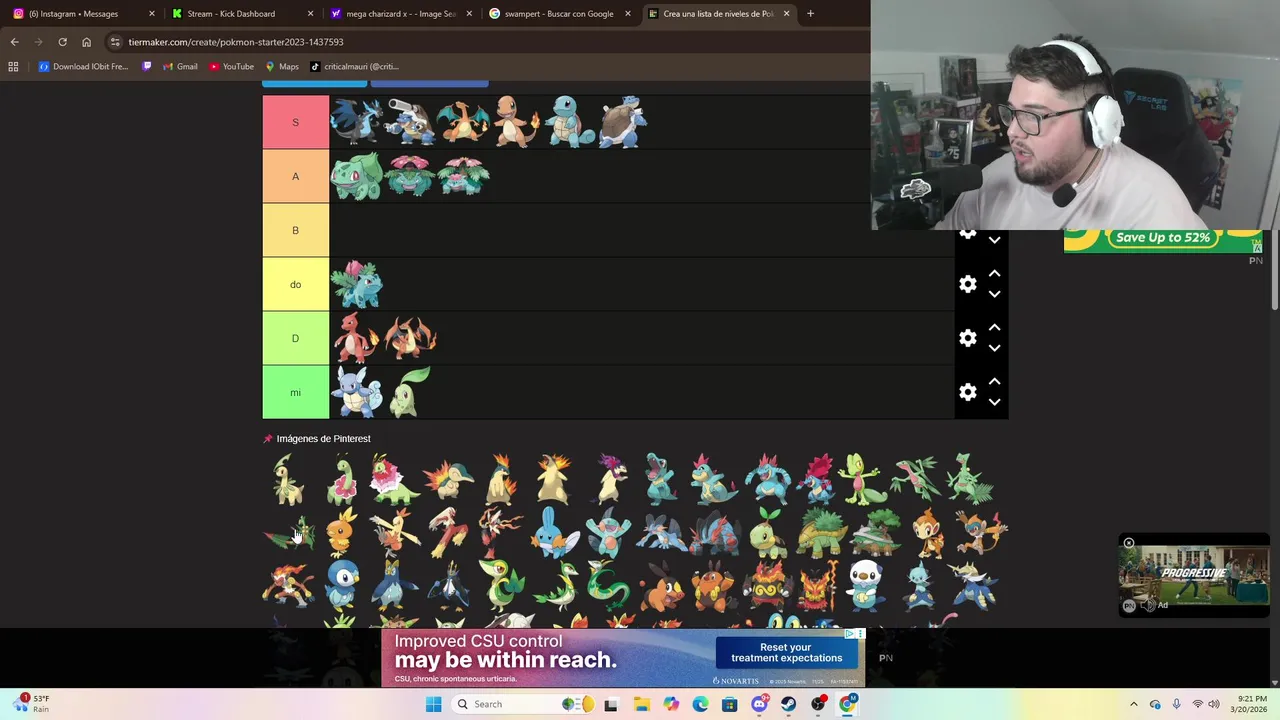Open Gmail bookmark

[x=179, y=67]
